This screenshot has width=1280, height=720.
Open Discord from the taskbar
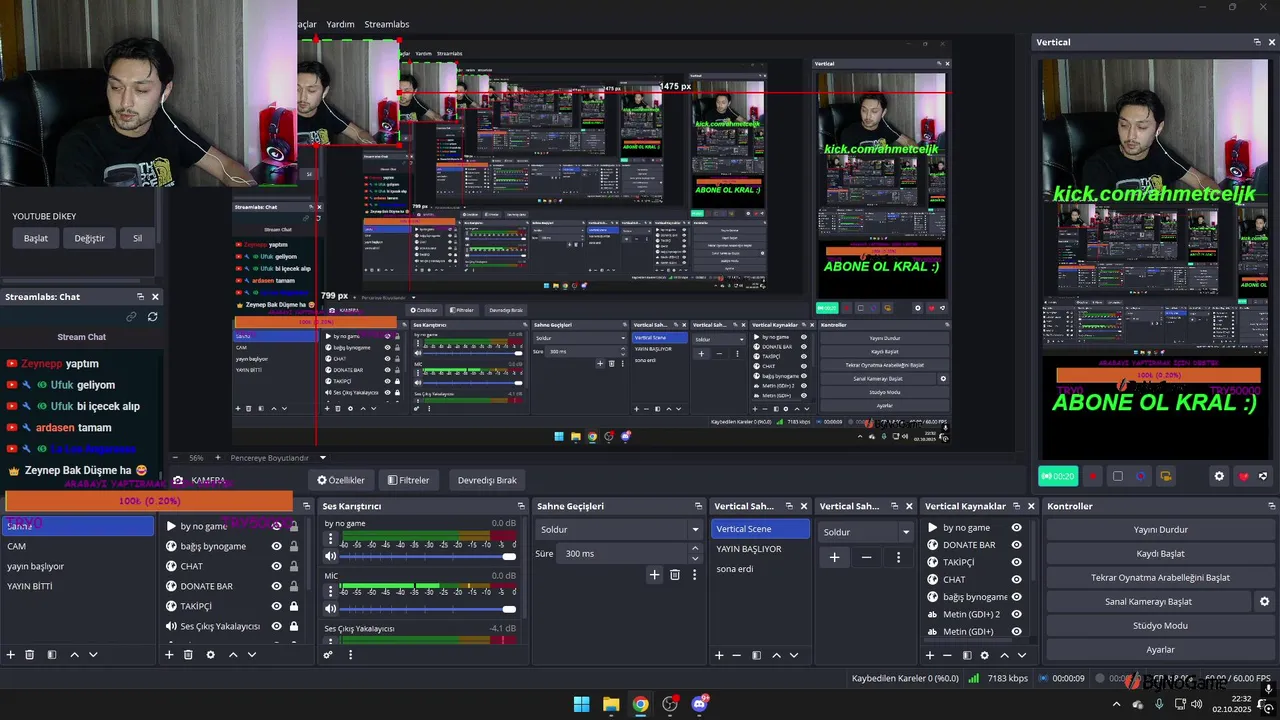click(x=699, y=704)
